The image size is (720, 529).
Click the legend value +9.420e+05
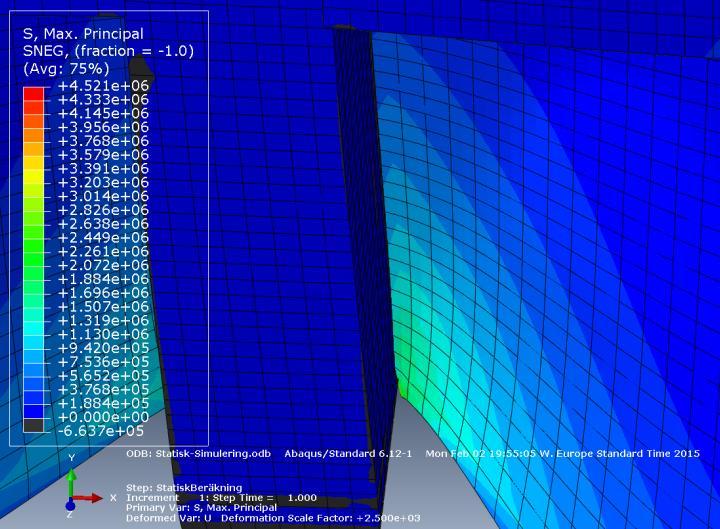tap(103, 348)
